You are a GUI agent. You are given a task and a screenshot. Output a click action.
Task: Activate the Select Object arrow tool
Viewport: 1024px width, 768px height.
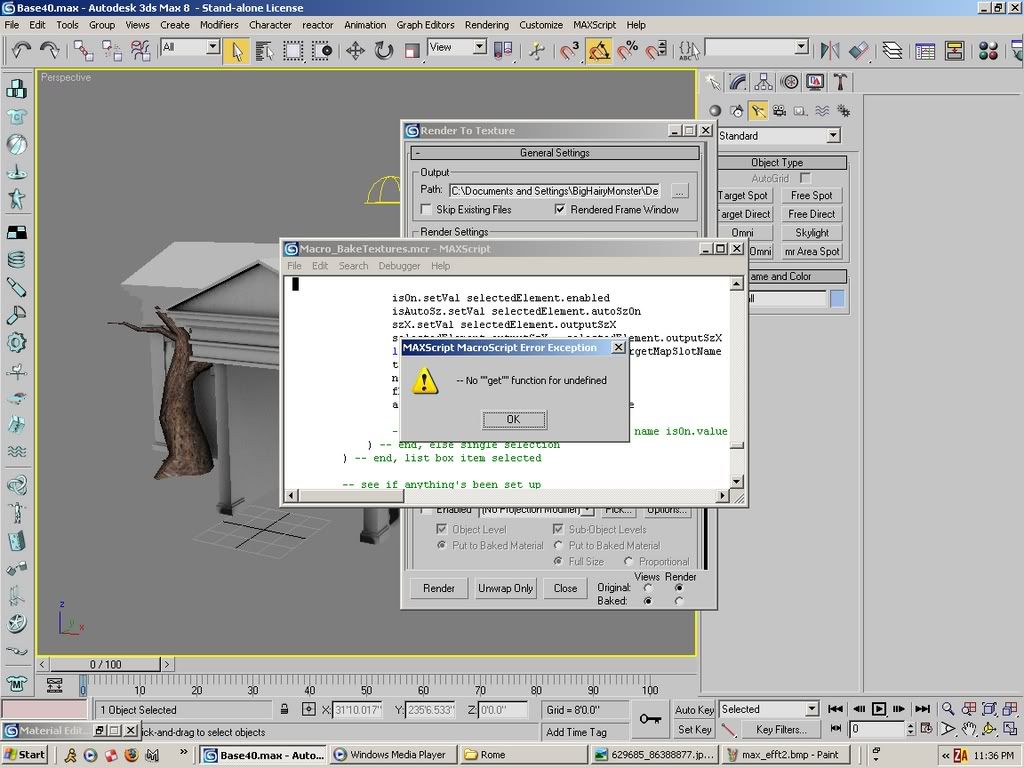pos(236,51)
